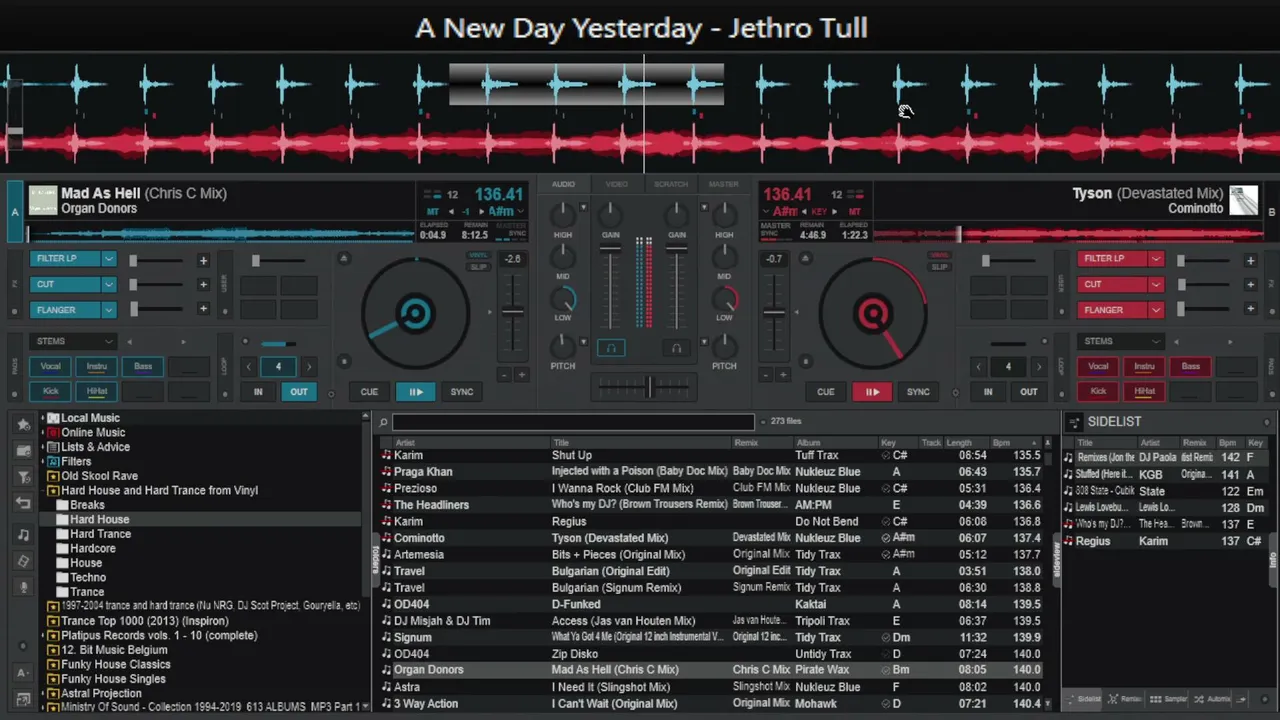Screen dimensions: 1280x720
Task: Increase the loop length on deck A
Action: point(308,367)
